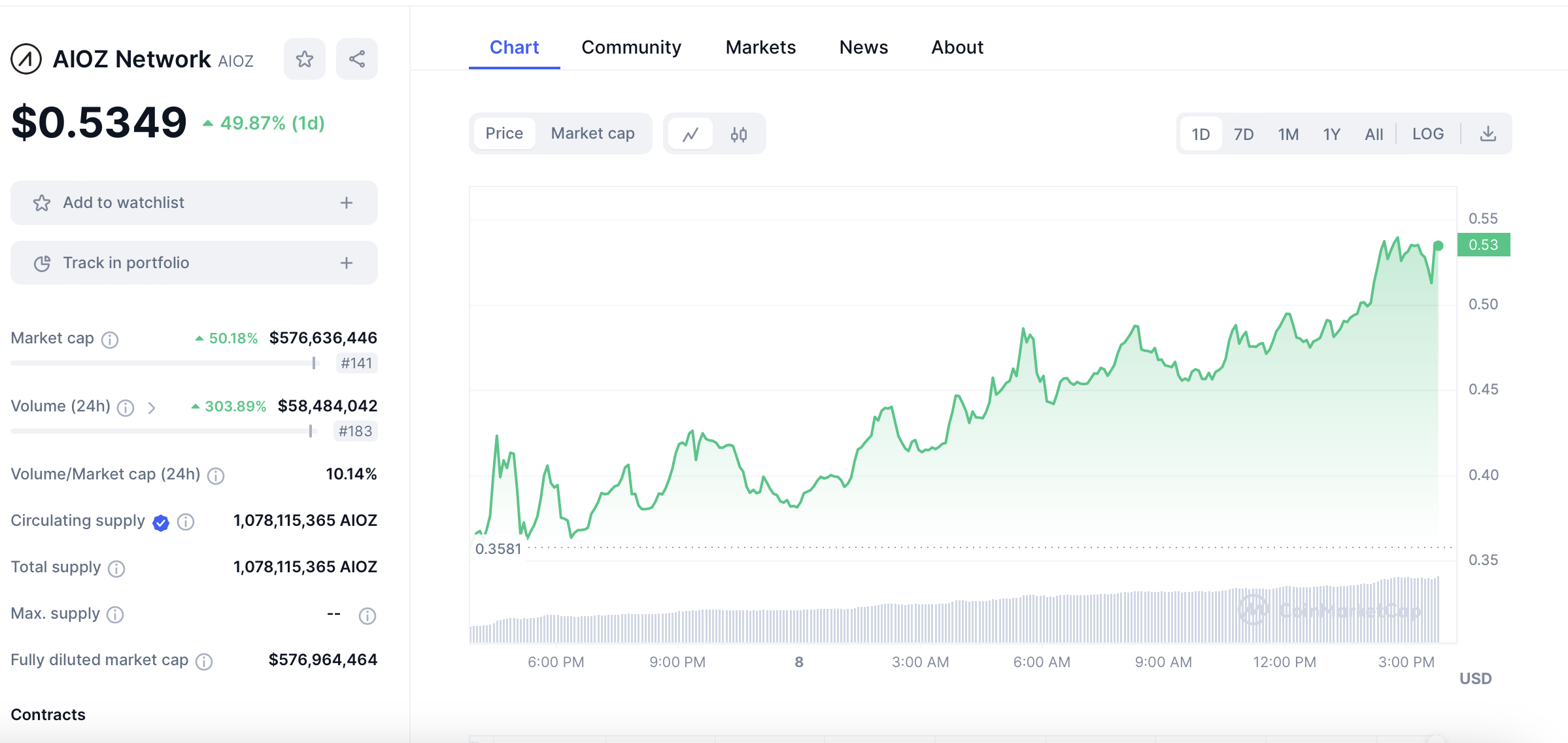Switch to candlestick chart icon
The height and width of the screenshot is (743, 1568).
(739, 134)
